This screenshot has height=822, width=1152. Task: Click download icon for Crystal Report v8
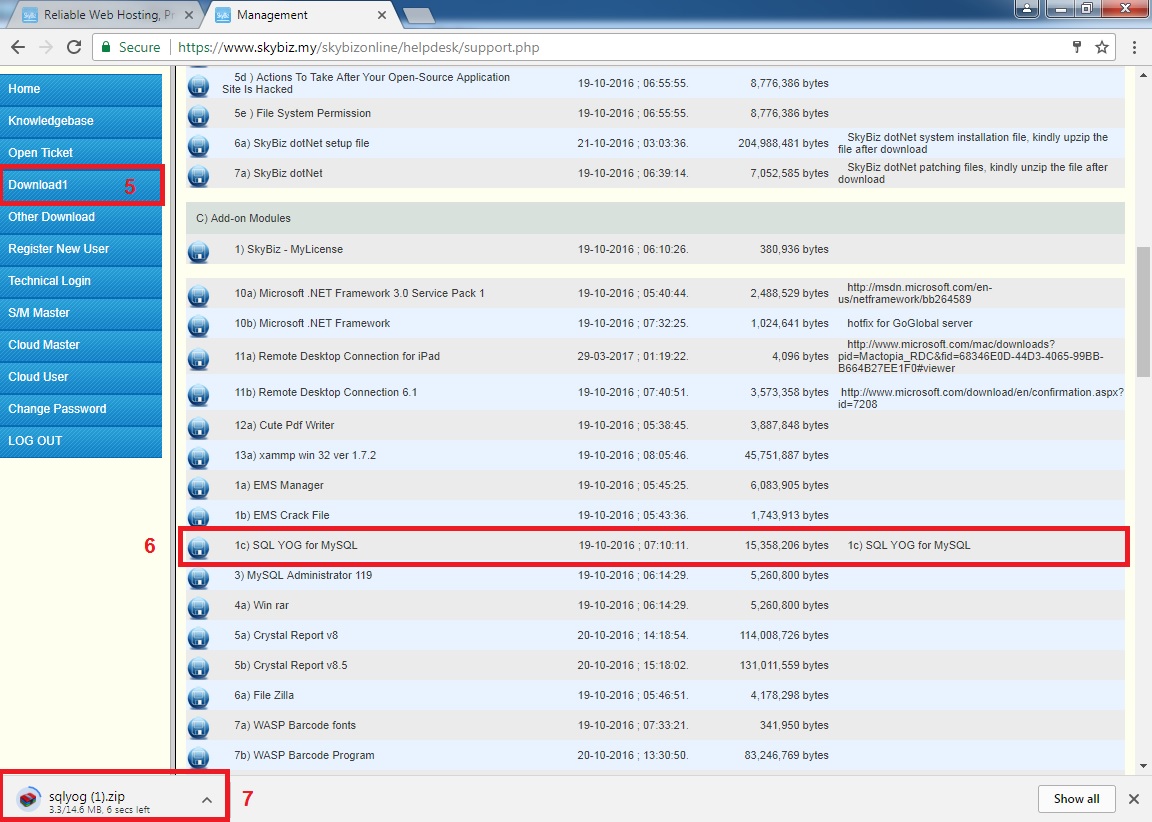198,637
